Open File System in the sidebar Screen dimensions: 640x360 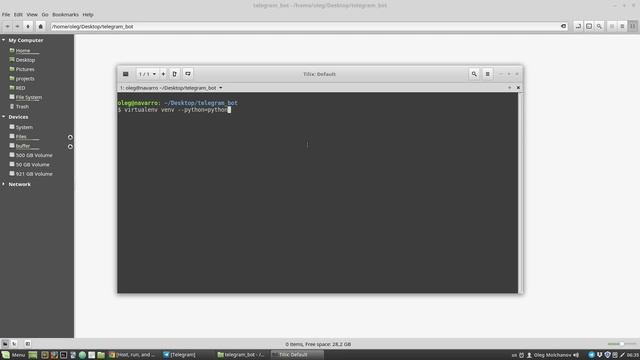click(x=29, y=98)
